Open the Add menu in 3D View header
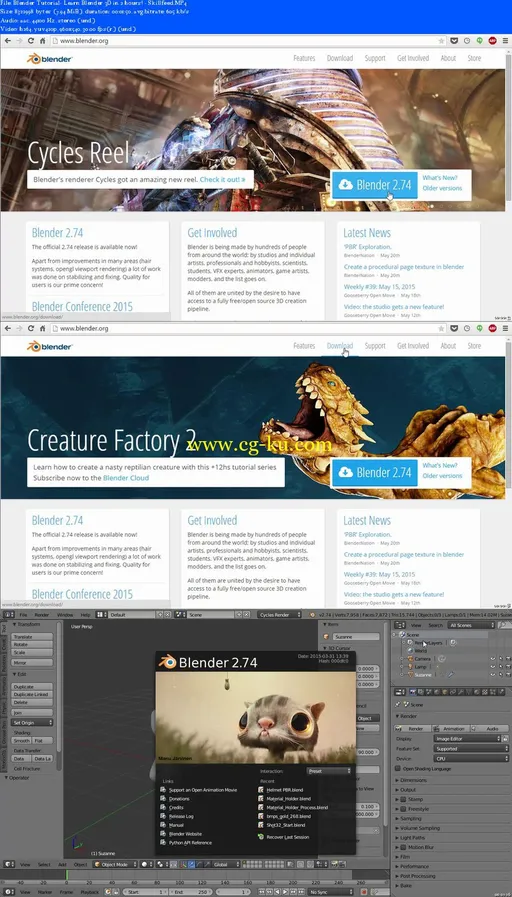 pos(62,864)
